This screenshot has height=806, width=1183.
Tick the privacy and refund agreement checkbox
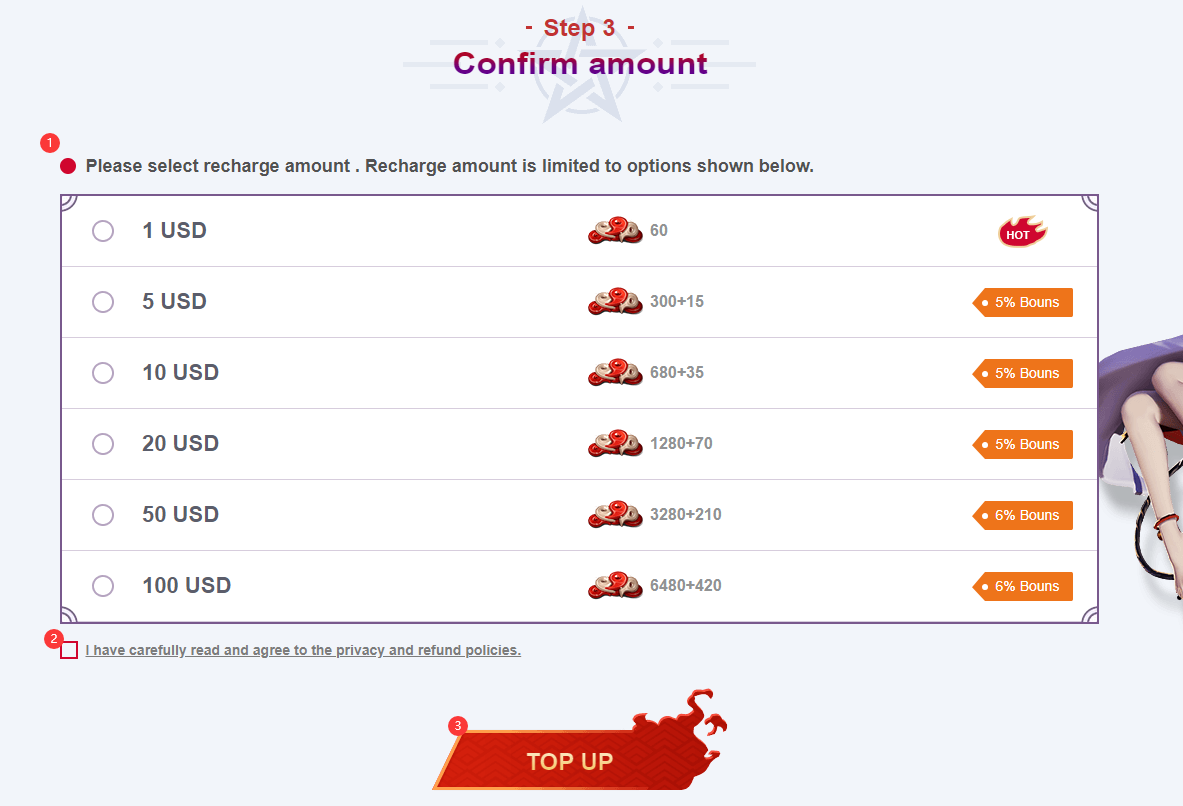69,650
